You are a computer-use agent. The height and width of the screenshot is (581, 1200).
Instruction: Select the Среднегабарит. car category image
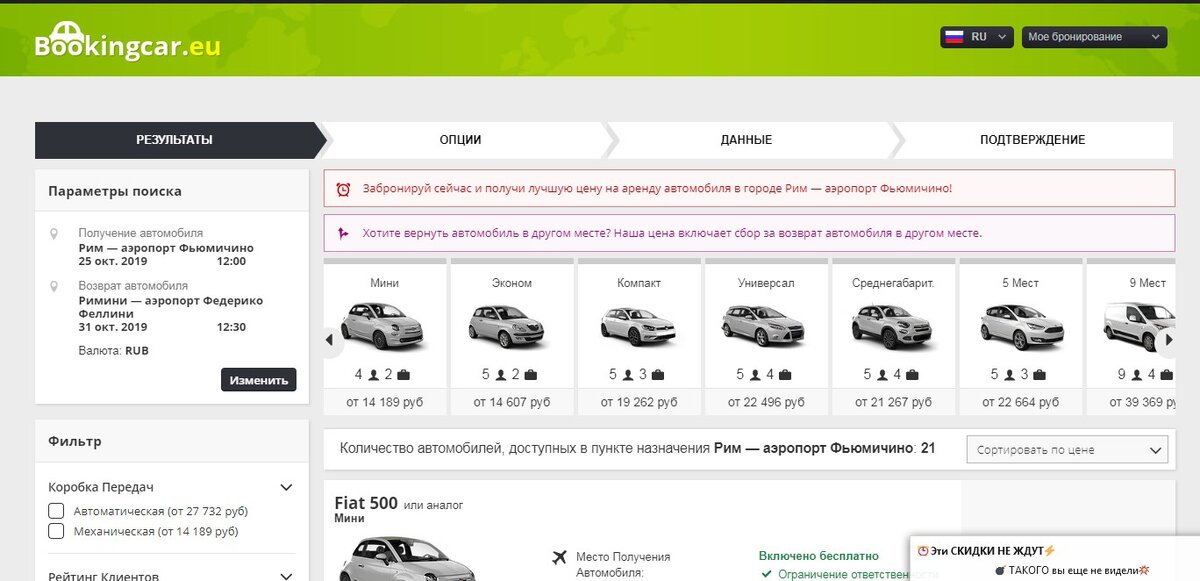[892, 326]
